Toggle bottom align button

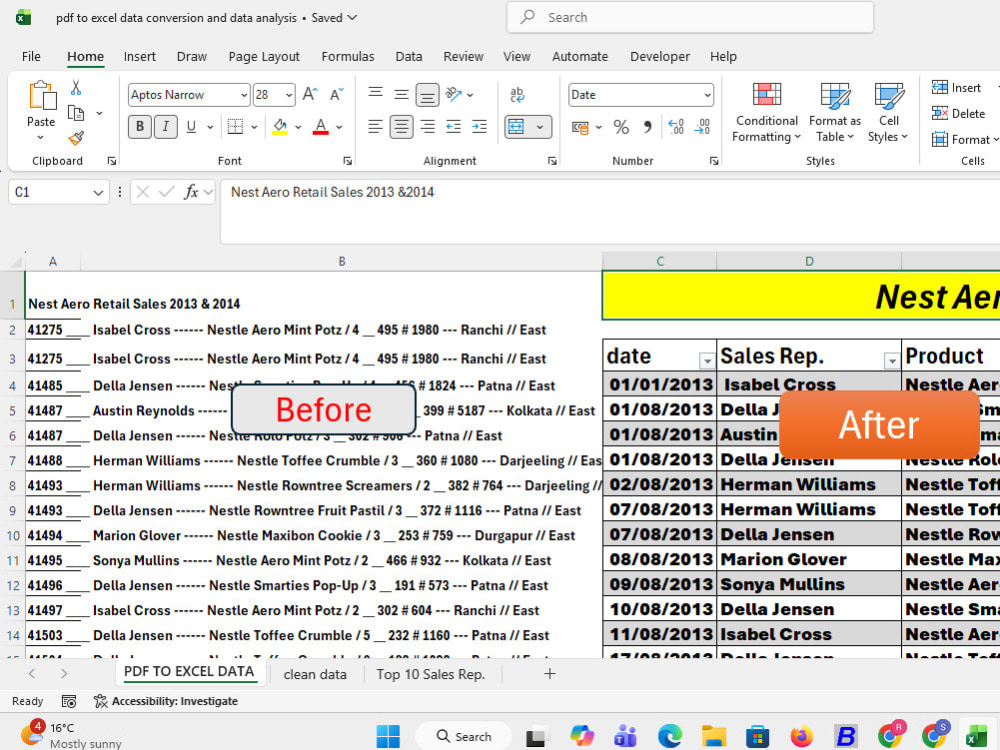[427, 94]
